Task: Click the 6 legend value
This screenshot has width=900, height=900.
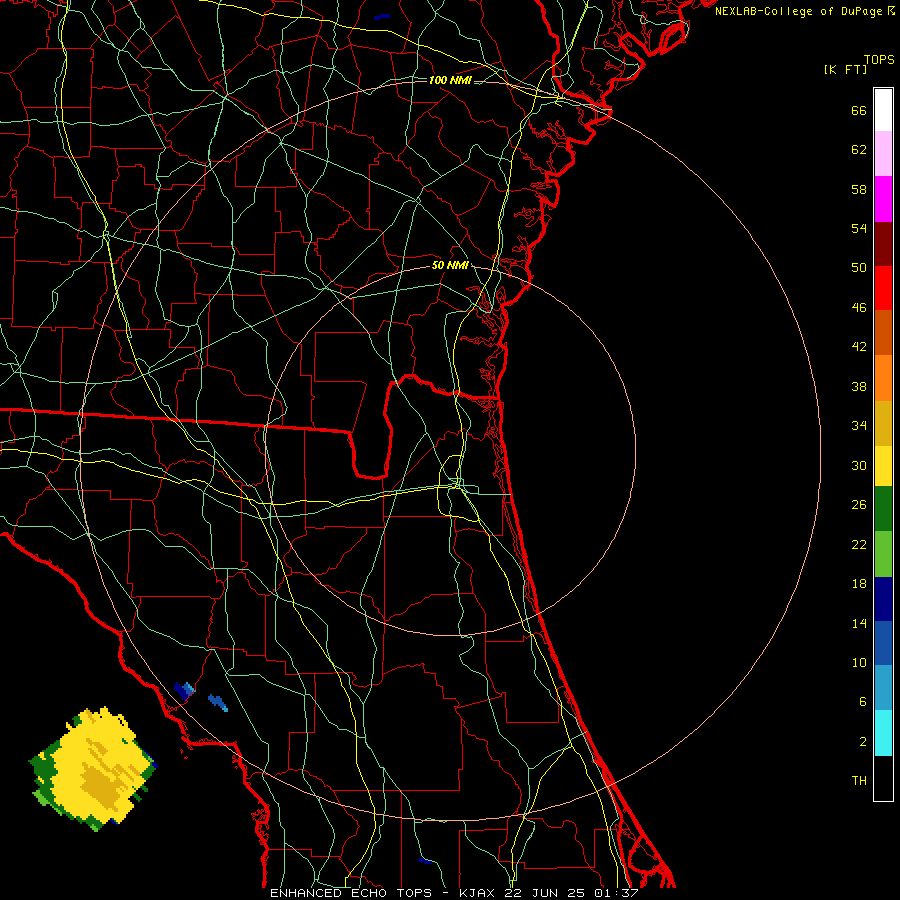Action: 863,701
